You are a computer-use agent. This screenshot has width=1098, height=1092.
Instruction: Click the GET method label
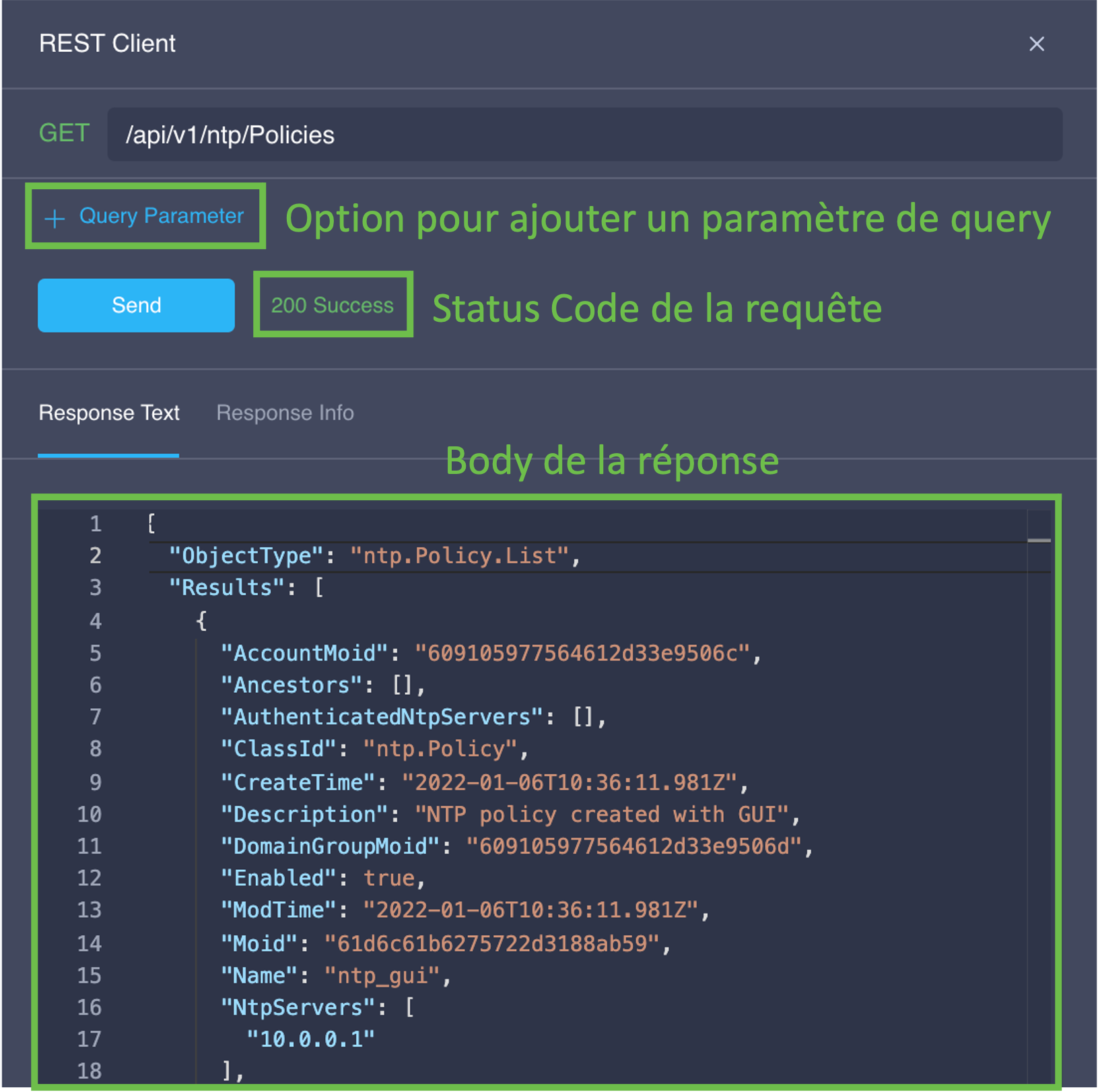tap(64, 133)
